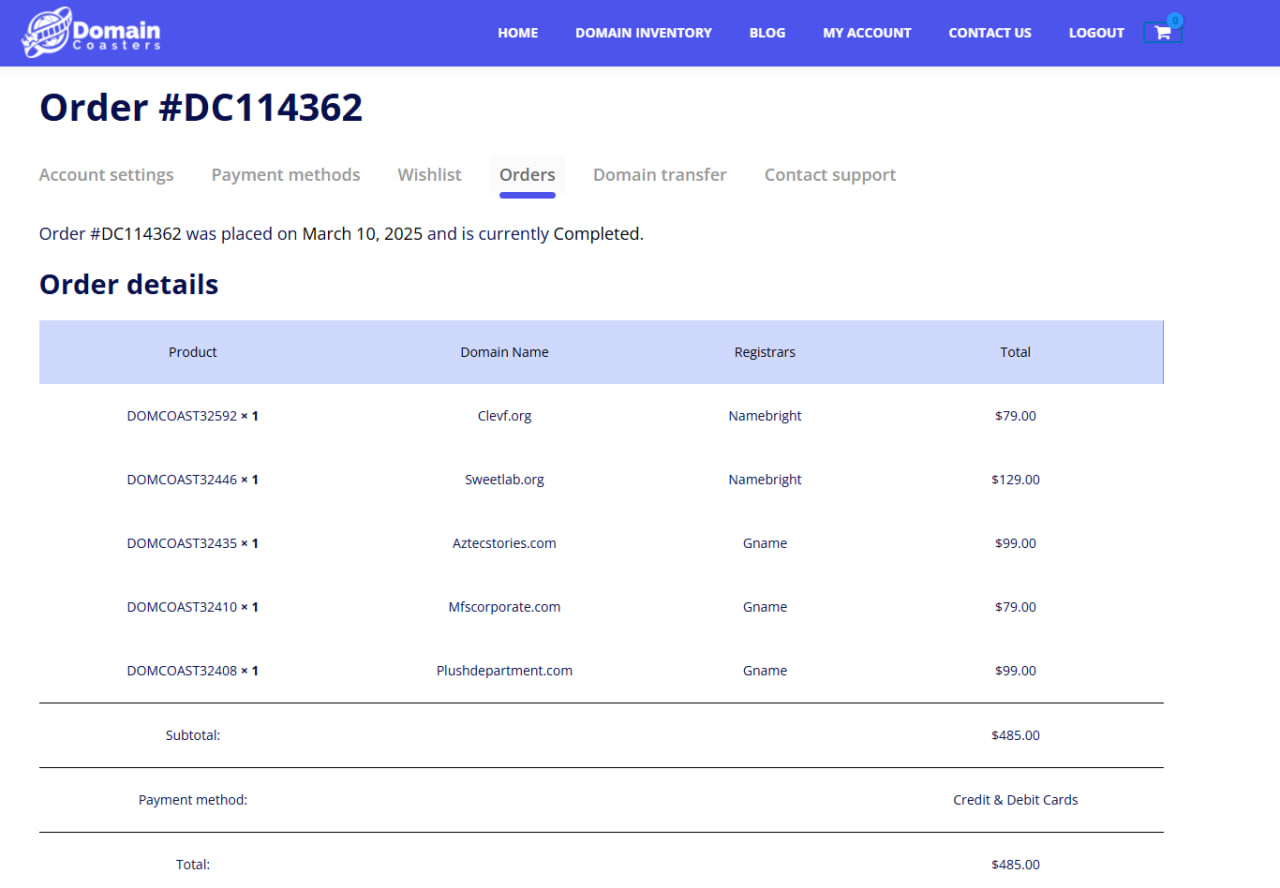Switch to the Payment methods tab
1280x888 pixels.
tap(286, 175)
